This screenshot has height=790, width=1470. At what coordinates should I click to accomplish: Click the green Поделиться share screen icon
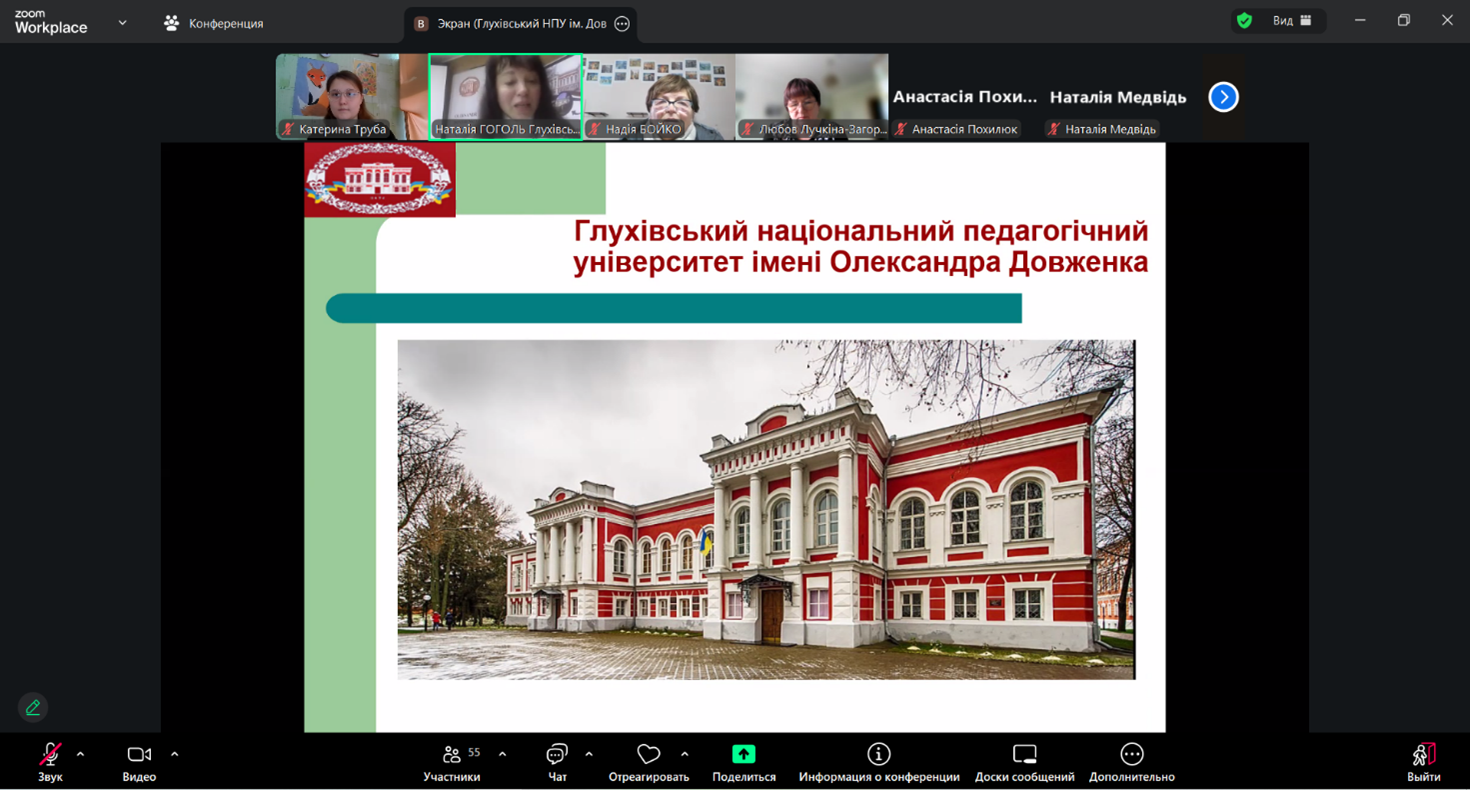(743, 754)
